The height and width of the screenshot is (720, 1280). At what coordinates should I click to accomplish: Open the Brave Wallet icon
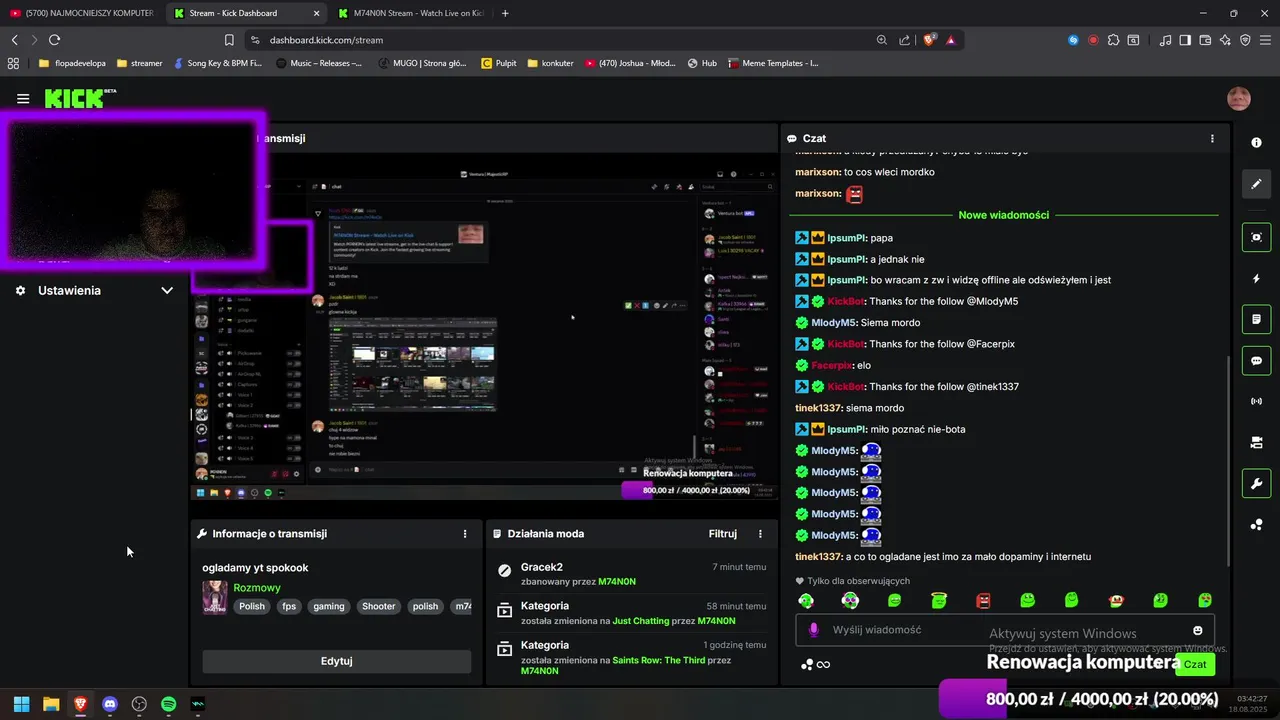pos(1205,40)
